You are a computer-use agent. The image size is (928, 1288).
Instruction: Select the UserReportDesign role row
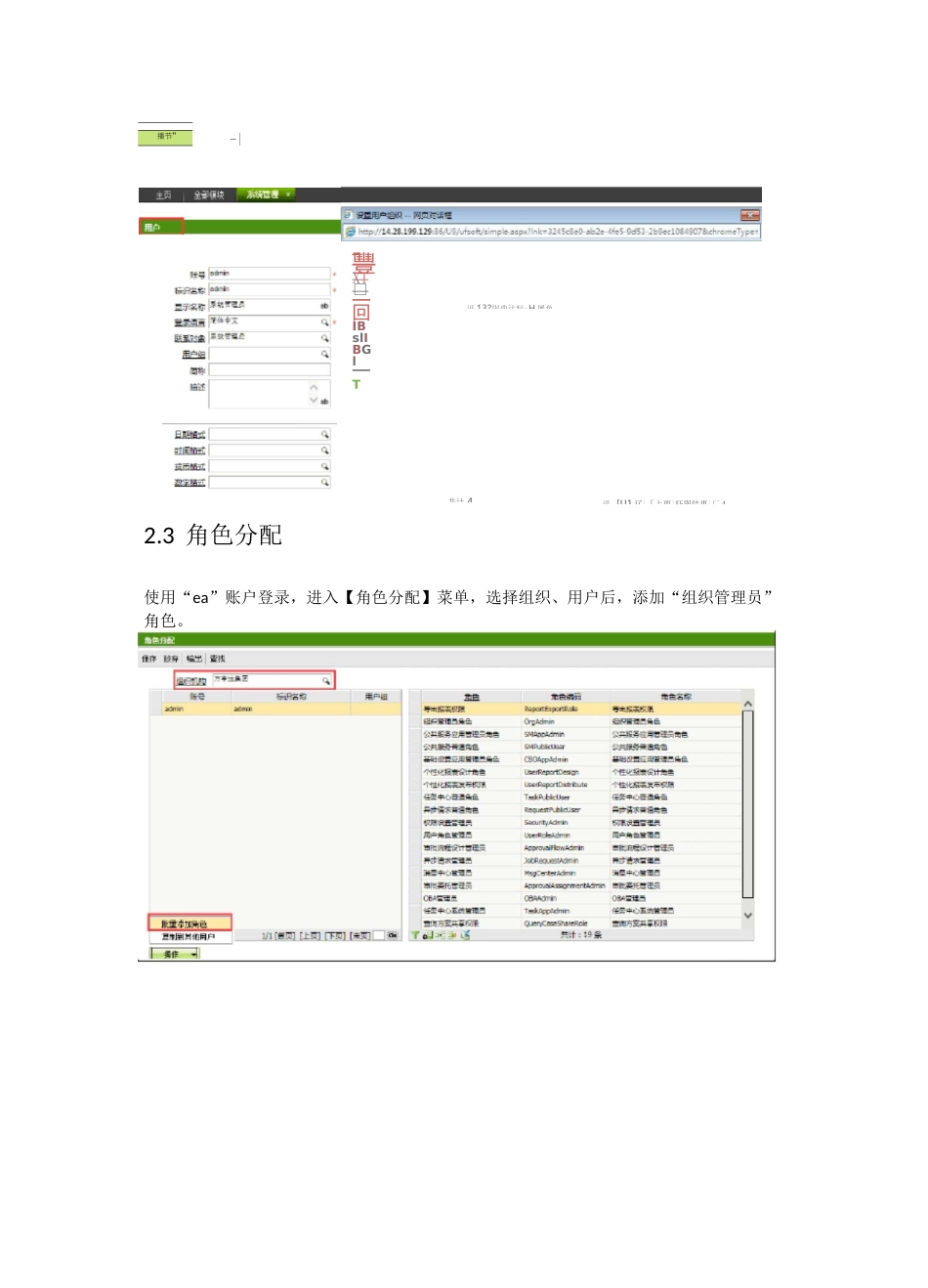tap(575, 772)
